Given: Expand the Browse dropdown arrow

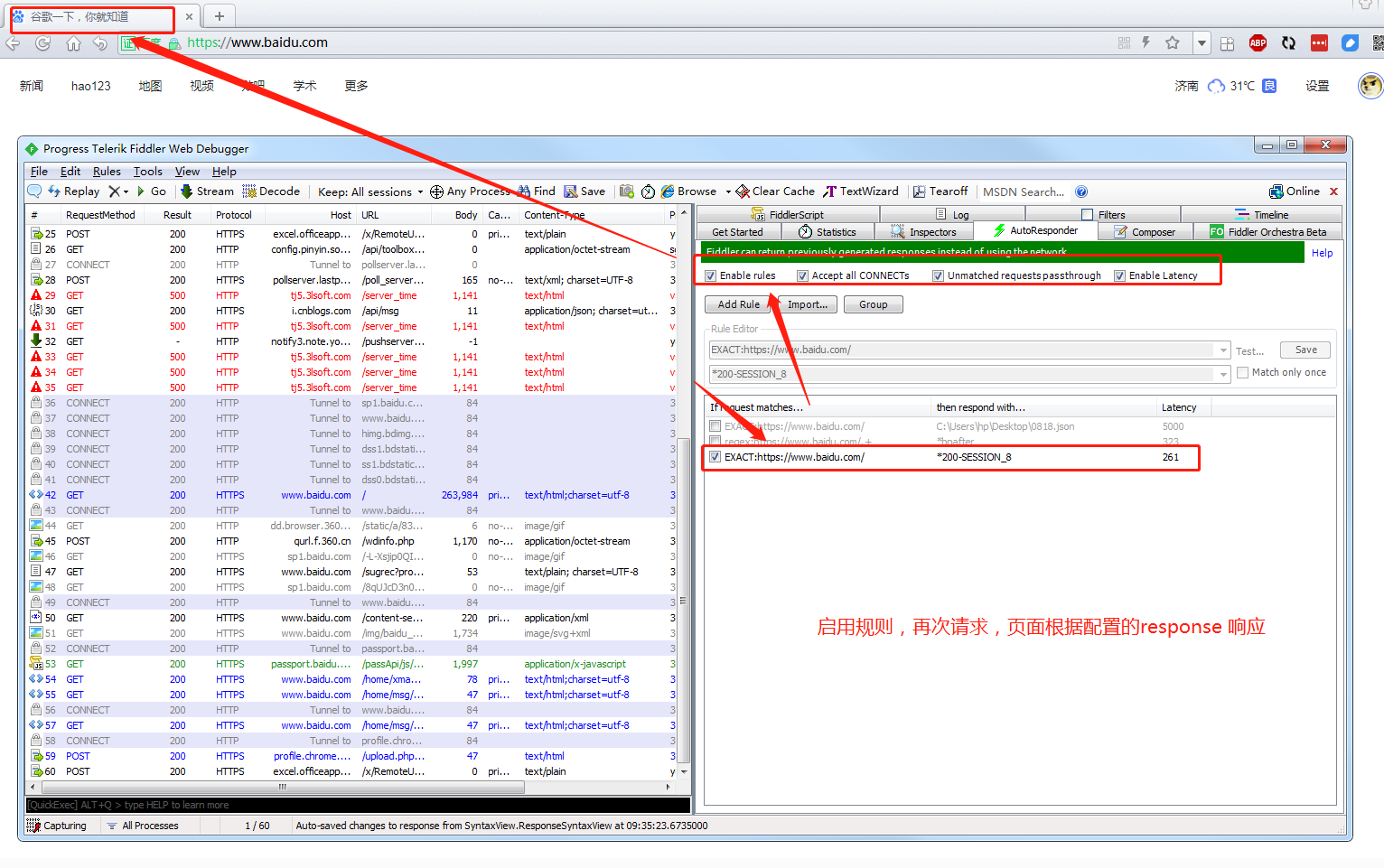Looking at the screenshot, I should pyautogui.click(x=728, y=191).
